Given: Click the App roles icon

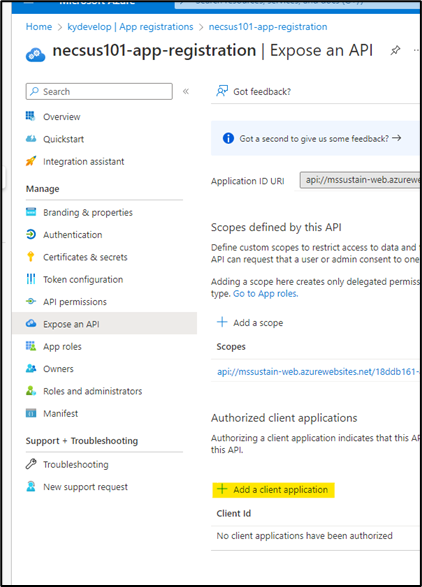Looking at the screenshot, I should [31, 346].
